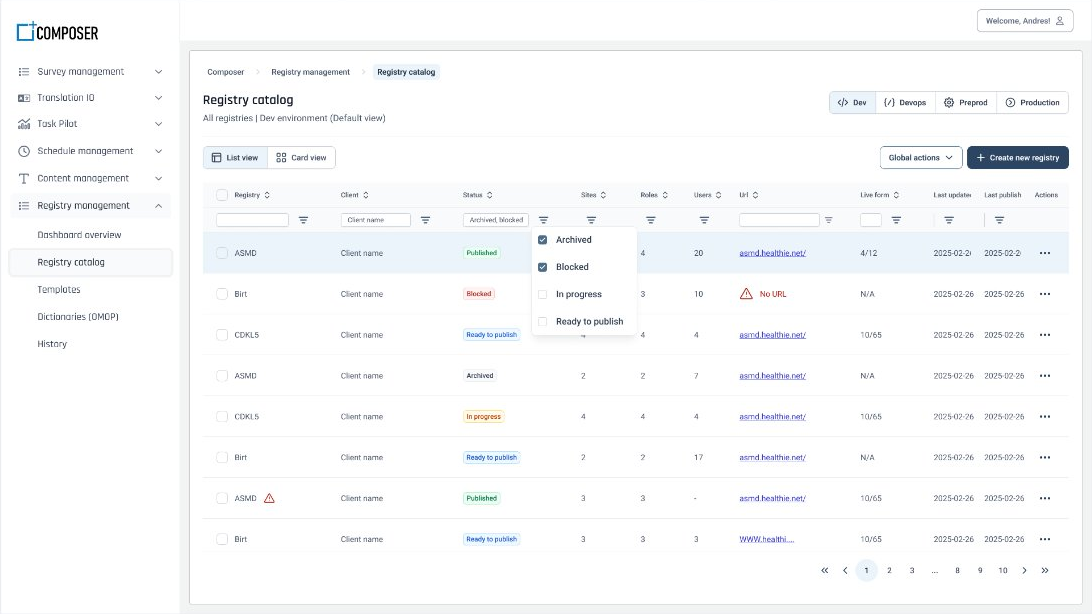Switch to Production environment tab
The height and width of the screenshot is (614, 1092).
[x=1032, y=102]
